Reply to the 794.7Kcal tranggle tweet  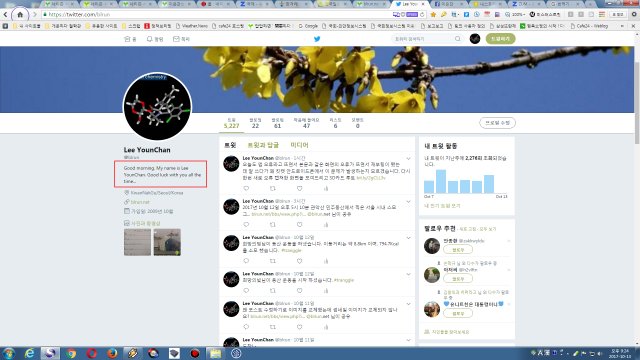[x=246, y=261]
